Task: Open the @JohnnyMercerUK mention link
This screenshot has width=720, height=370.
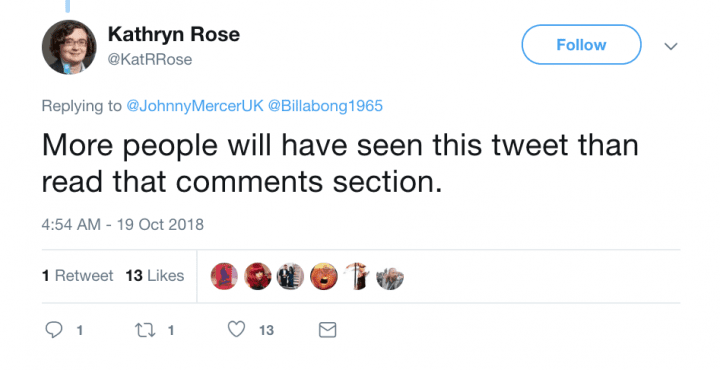Action: pyautogui.click(x=195, y=106)
